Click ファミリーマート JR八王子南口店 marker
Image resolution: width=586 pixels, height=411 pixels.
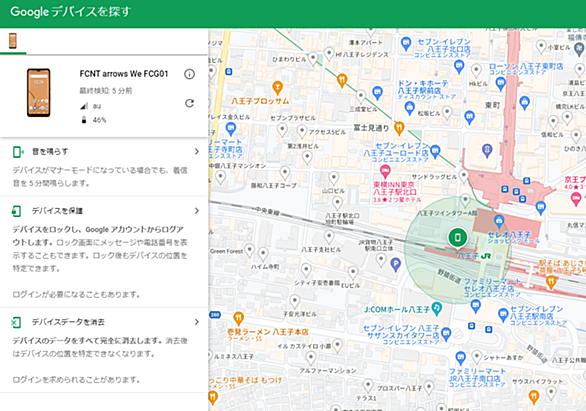pos(461,358)
